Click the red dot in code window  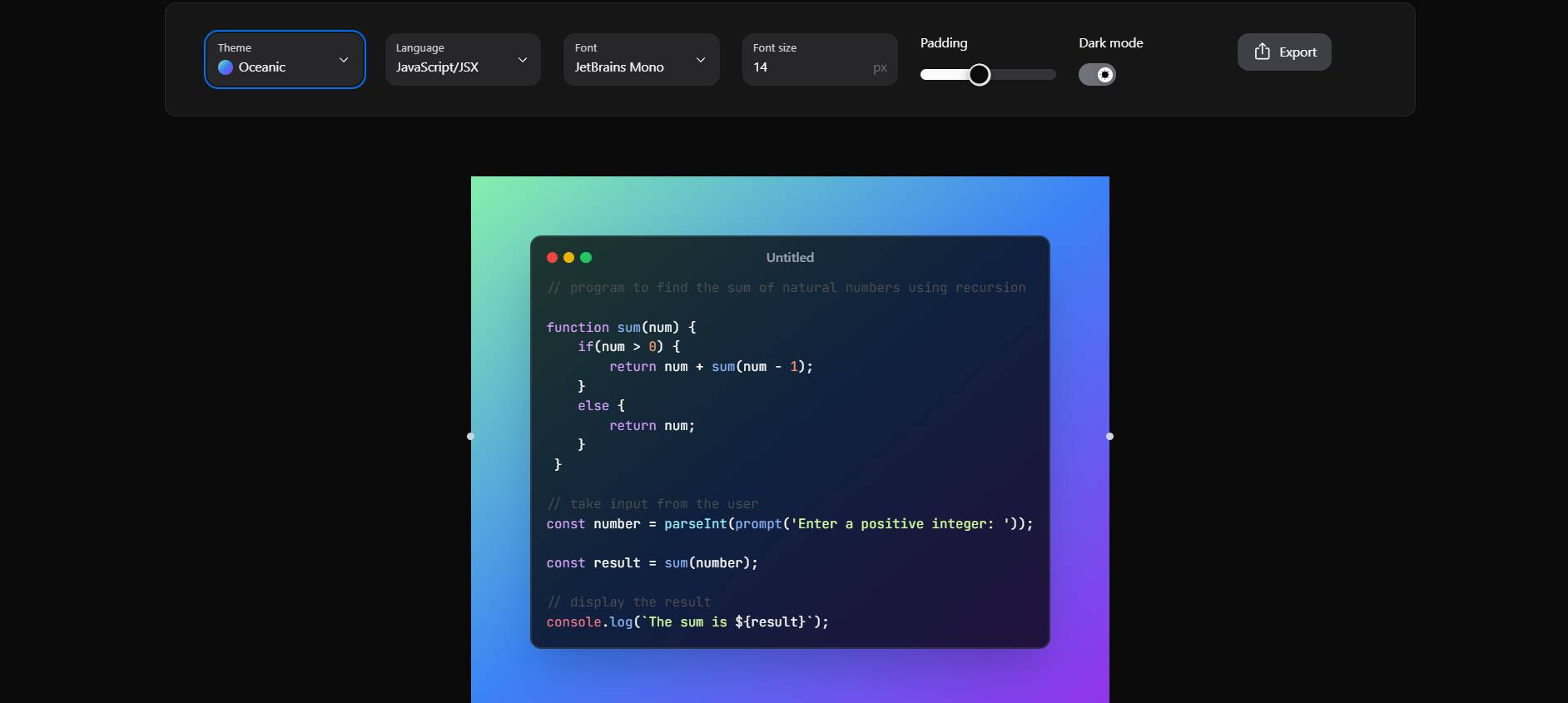[552, 258]
